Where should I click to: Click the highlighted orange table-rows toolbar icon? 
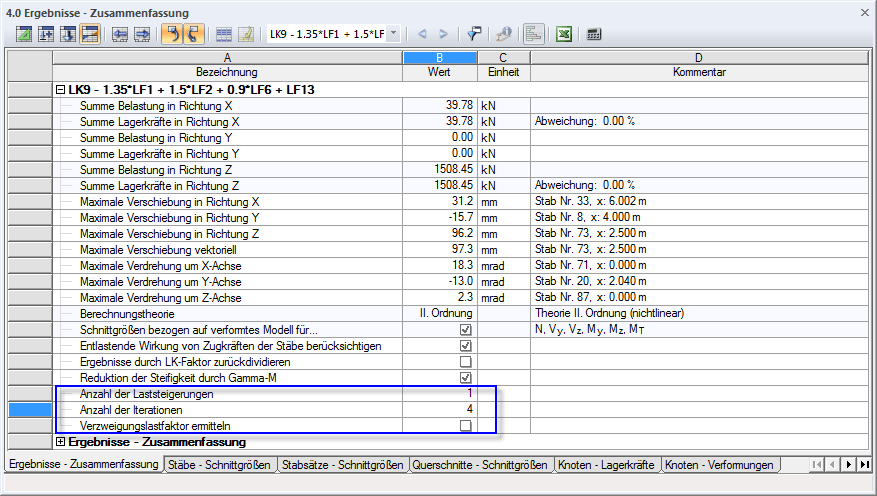89,34
